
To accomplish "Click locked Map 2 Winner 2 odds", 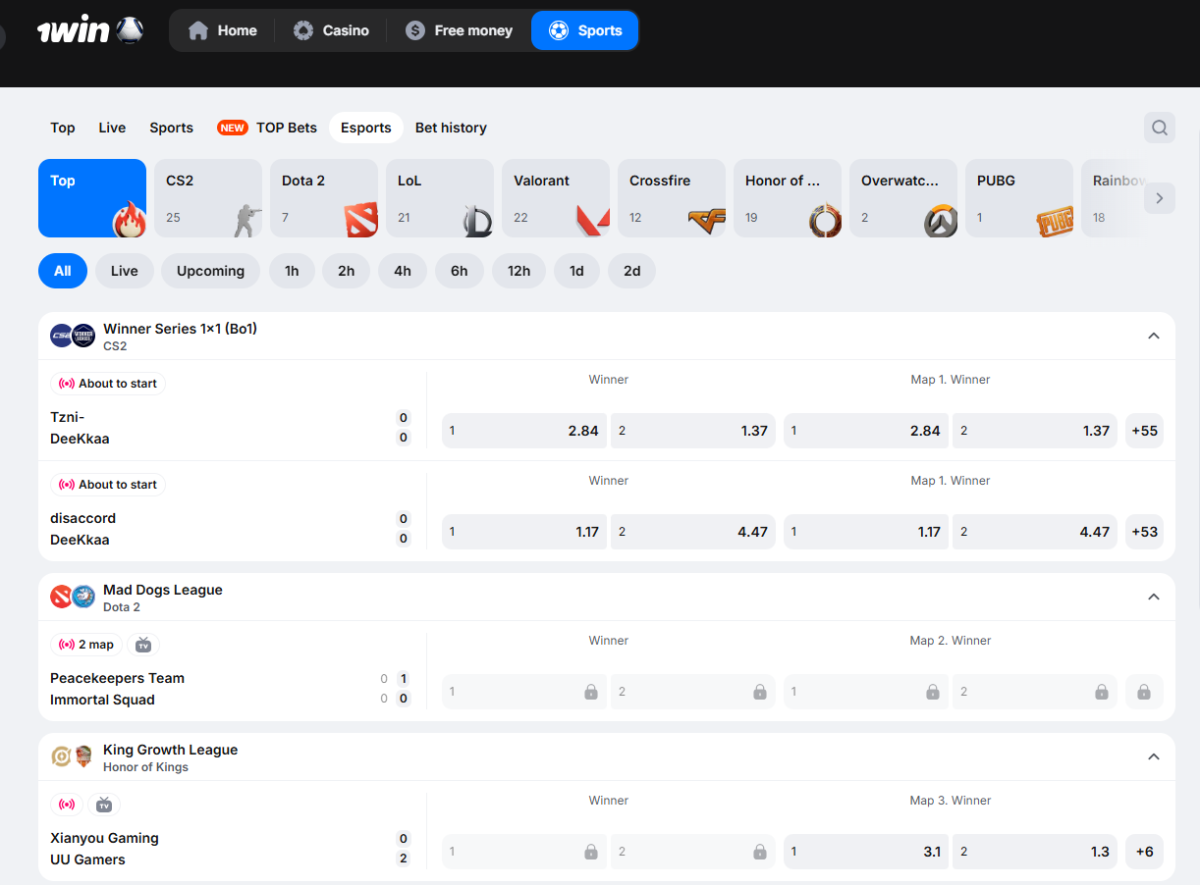I will pos(1035,692).
